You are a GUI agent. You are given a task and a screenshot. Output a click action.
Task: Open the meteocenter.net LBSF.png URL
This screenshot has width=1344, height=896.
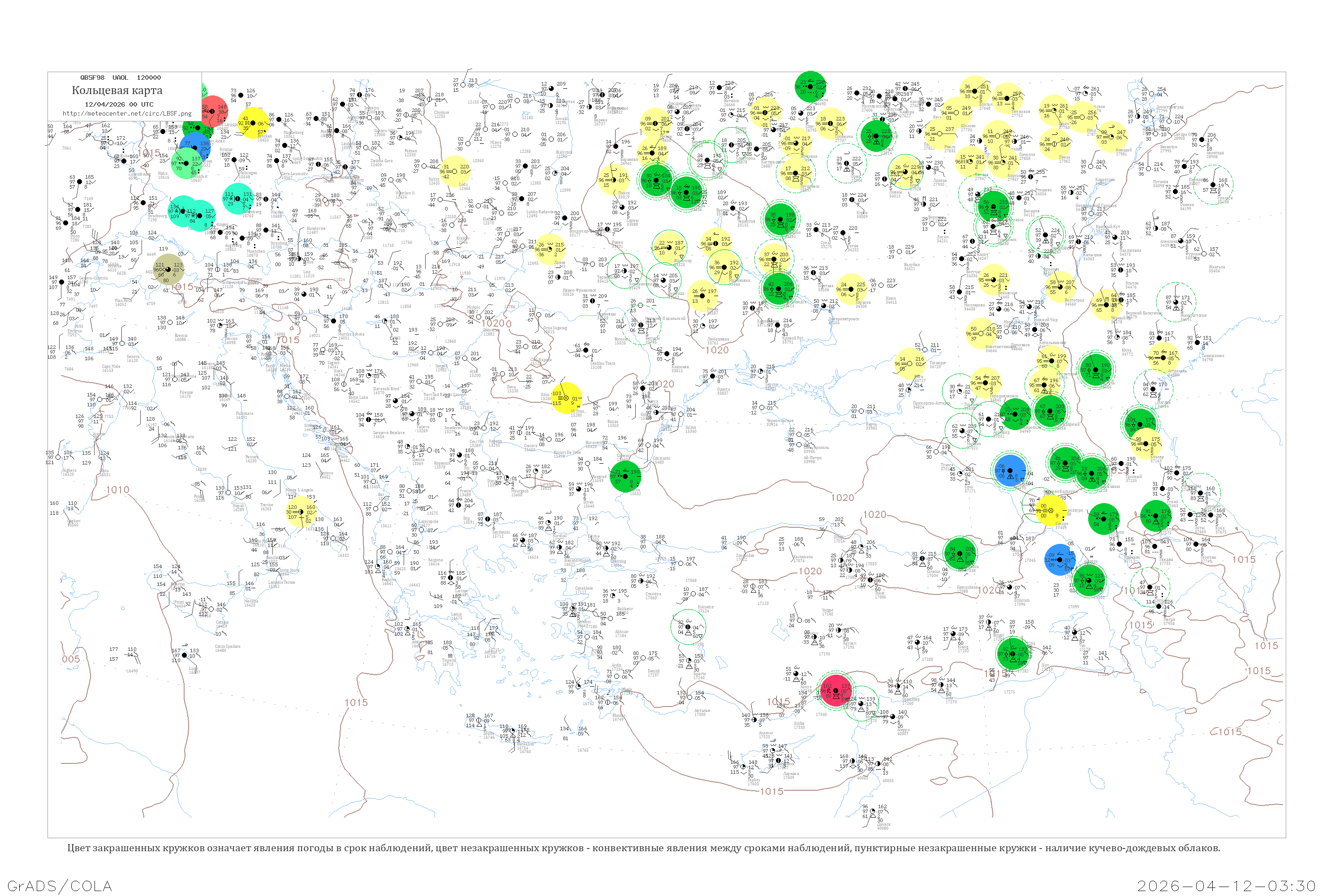[x=127, y=114]
